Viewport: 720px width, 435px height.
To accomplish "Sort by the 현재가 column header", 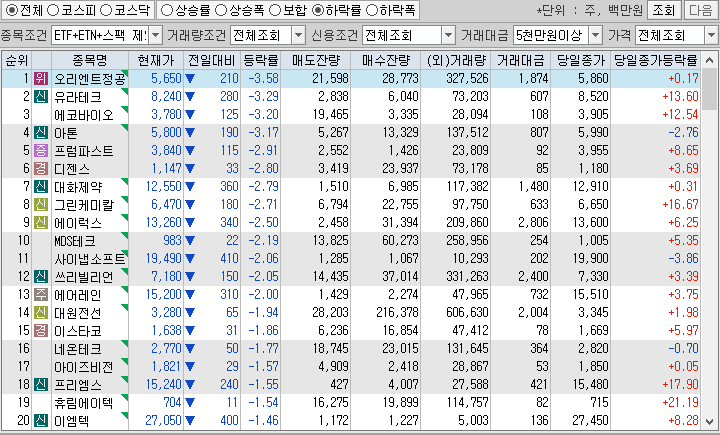I will pos(156,60).
